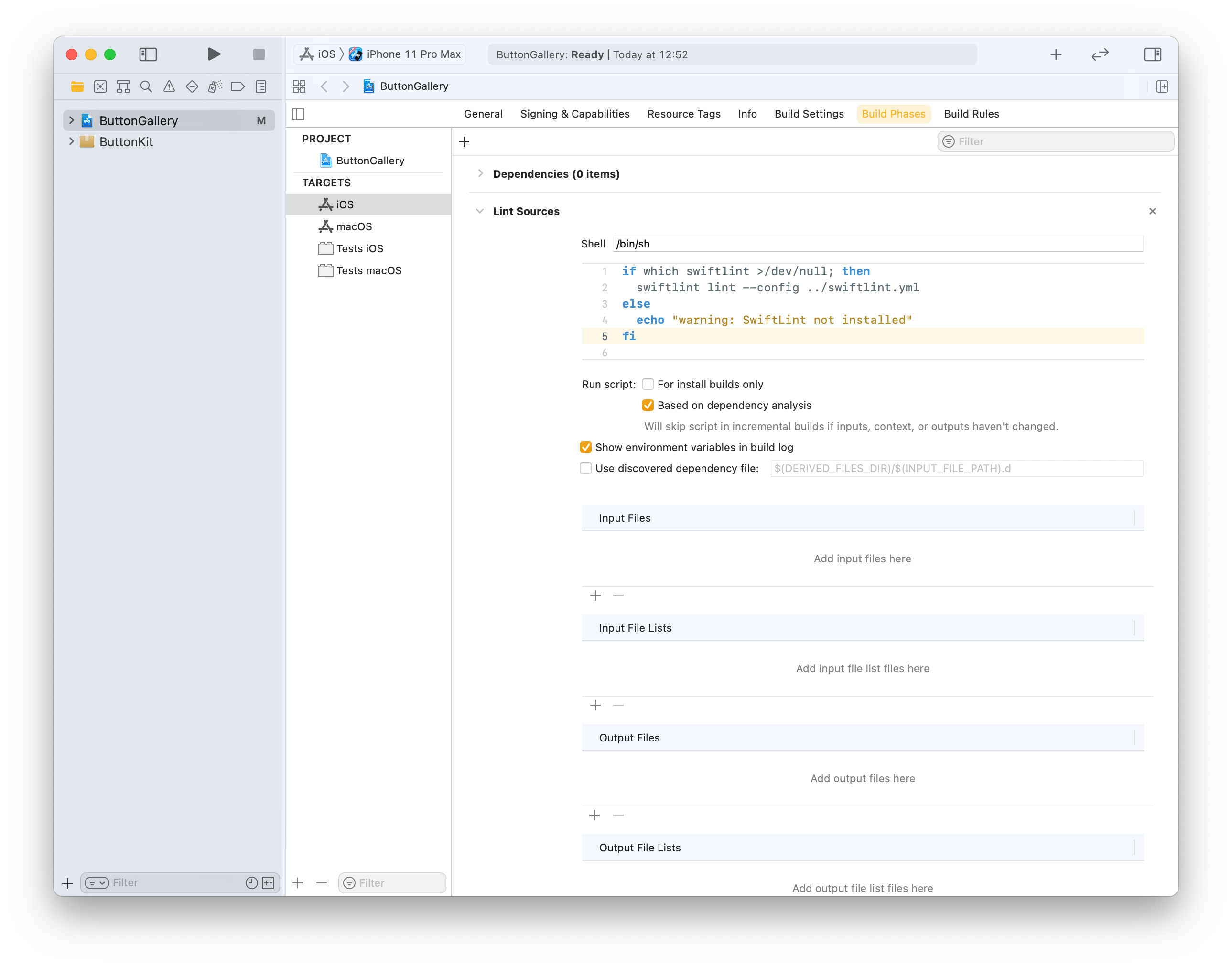Click the Shell path input field
The width and height of the screenshot is (1232, 967).
coord(877,244)
